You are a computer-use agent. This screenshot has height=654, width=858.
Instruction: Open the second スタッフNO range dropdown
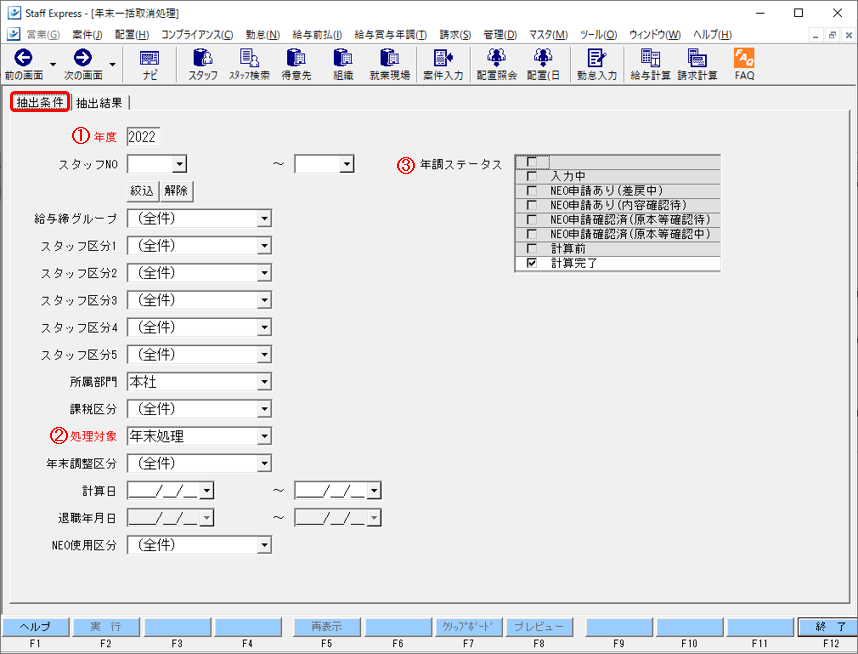[346, 164]
